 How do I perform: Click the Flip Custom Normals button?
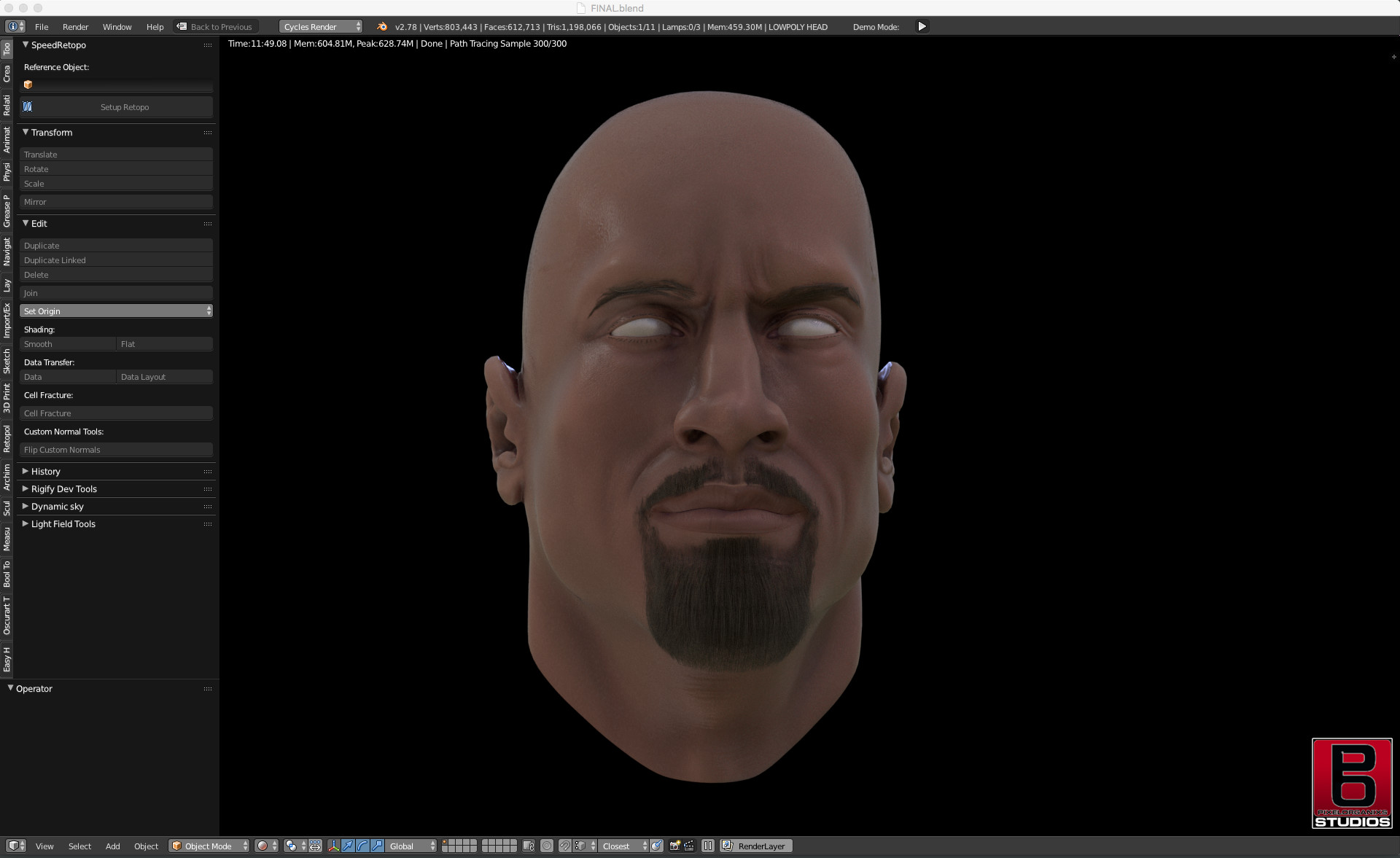(x=116, y=450)
